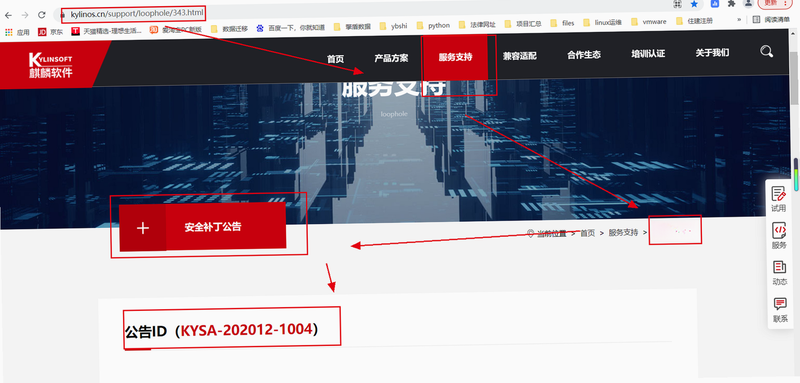800x383 pixels.
Task: Open the python bookmark folder
Action: coord(433,24)
